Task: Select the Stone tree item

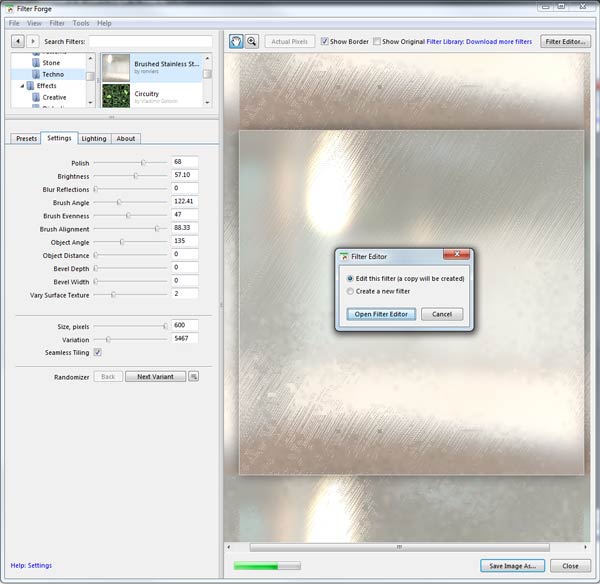Action: 51,63
